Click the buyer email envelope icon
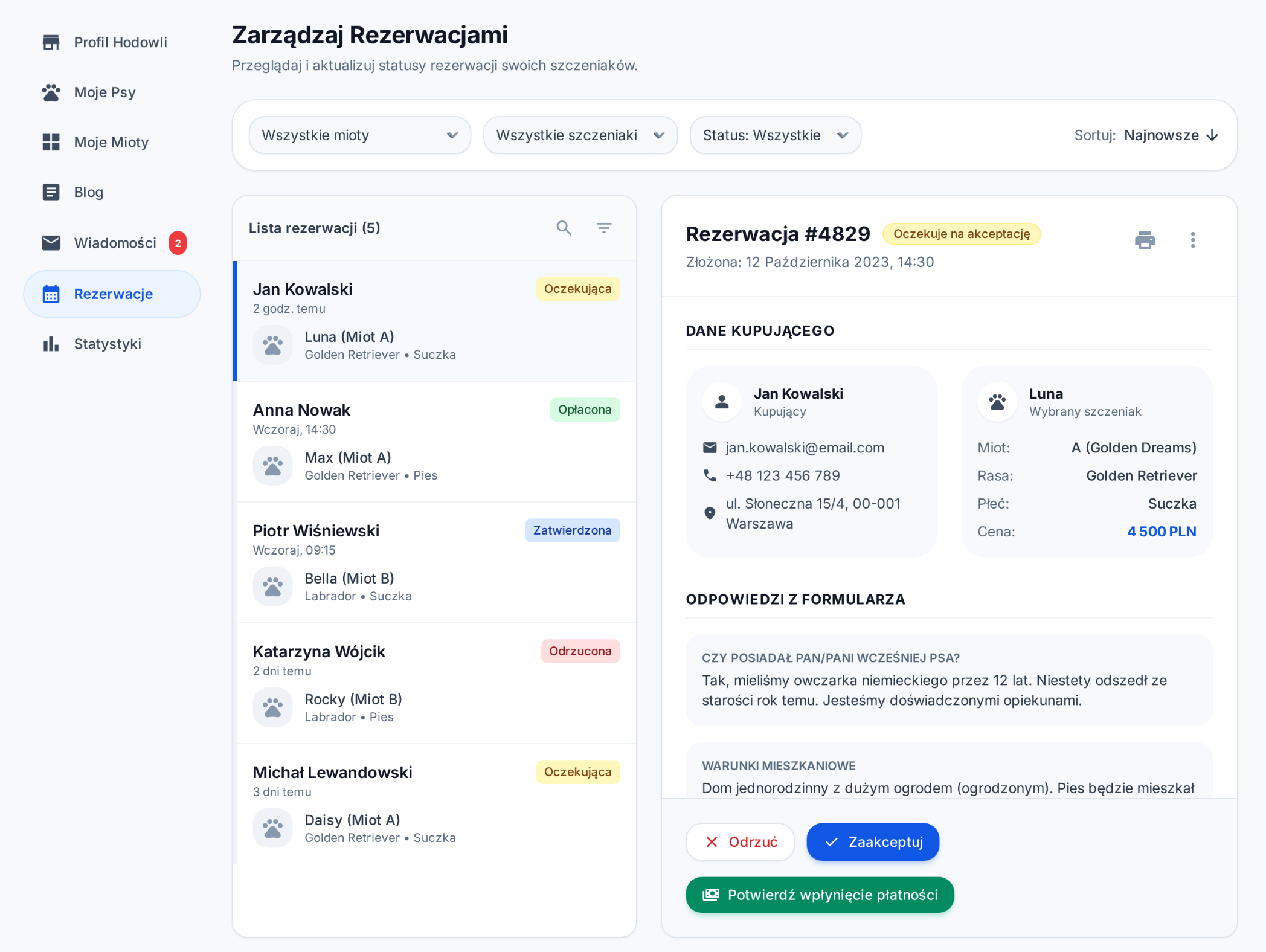The image size is (1266, 952). (710, 448)
